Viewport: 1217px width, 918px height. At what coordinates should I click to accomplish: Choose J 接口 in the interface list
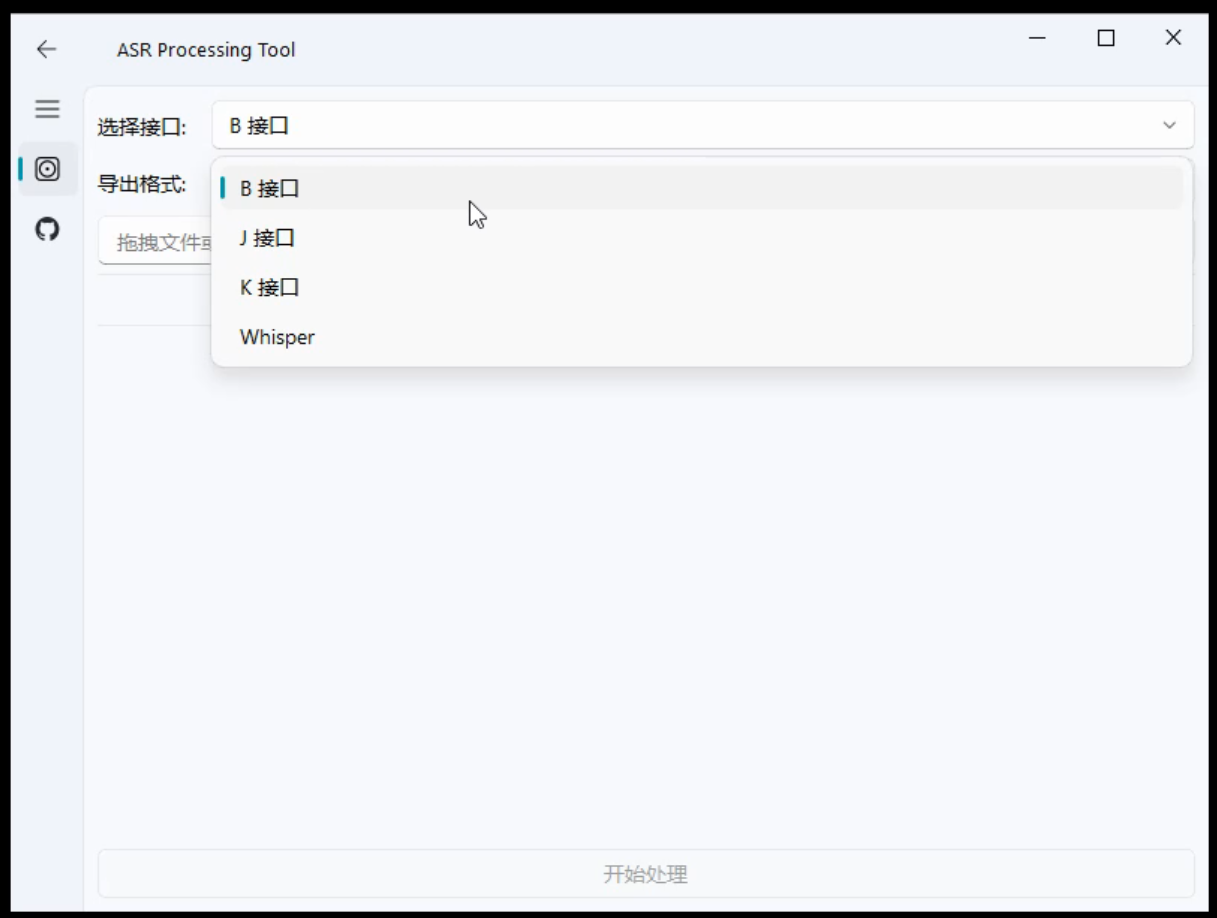pyautogui.click(x=268, y=238)
